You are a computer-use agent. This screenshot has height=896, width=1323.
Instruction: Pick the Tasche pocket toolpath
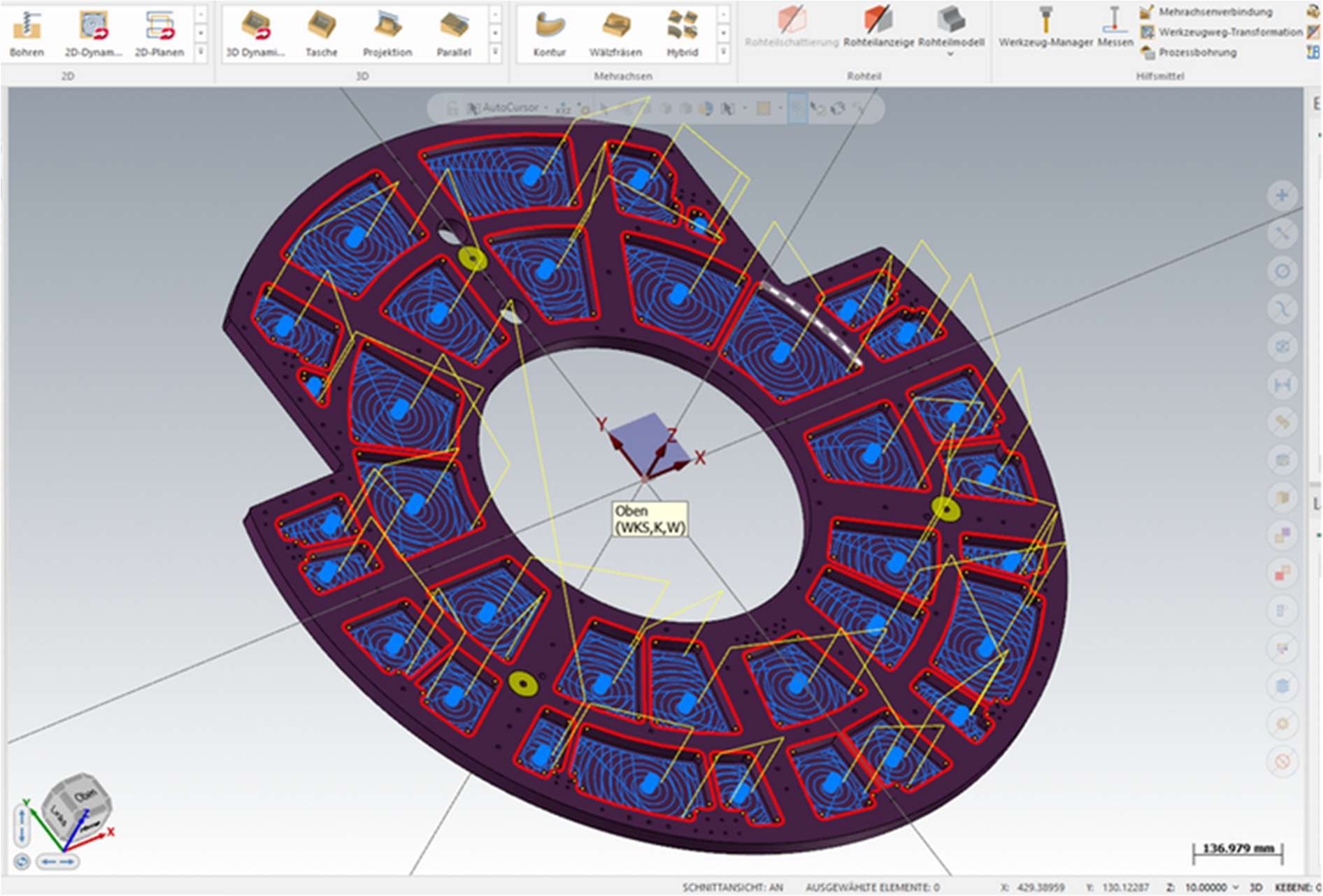(321, 33)
